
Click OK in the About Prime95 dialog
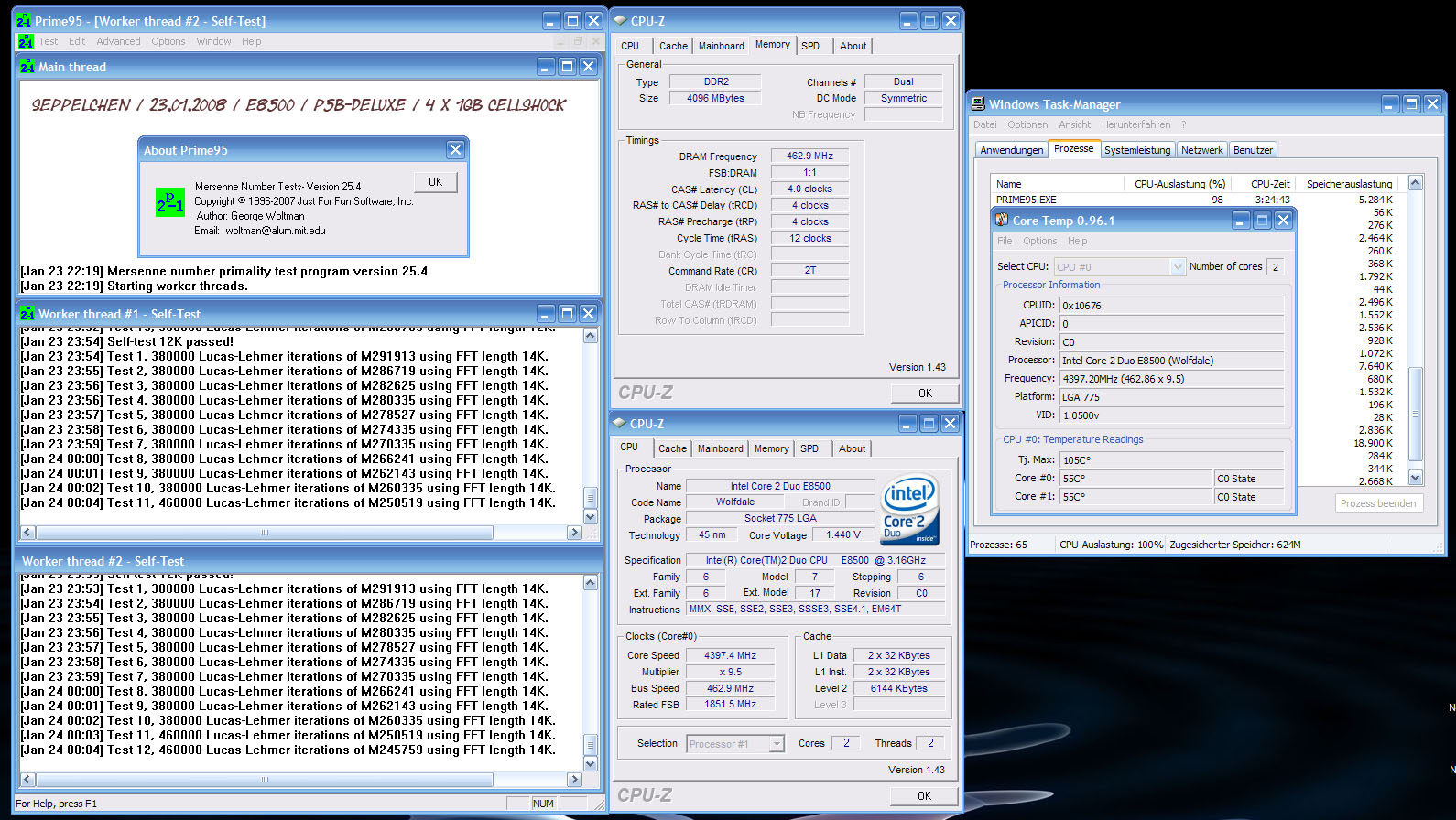point(436,181)
